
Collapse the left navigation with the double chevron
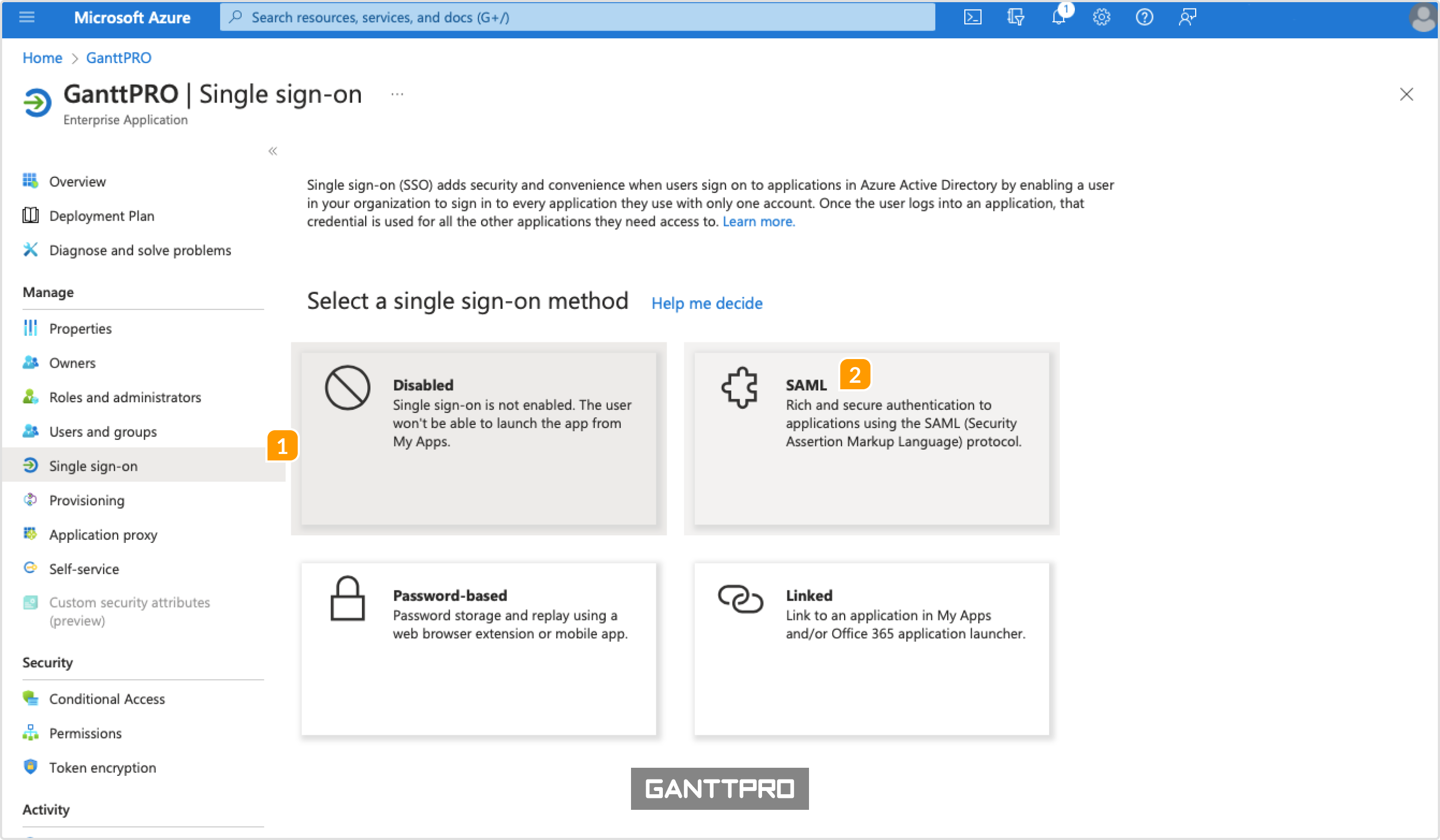[x=272, y=151]
